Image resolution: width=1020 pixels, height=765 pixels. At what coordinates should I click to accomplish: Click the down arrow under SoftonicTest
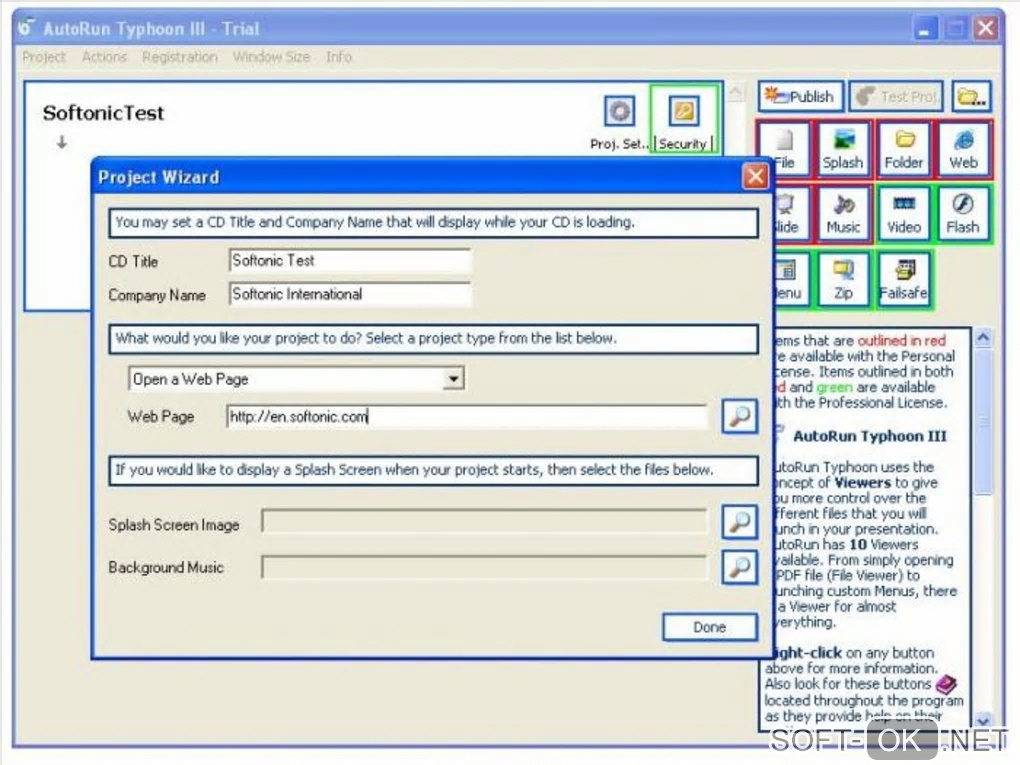point(62,142)
